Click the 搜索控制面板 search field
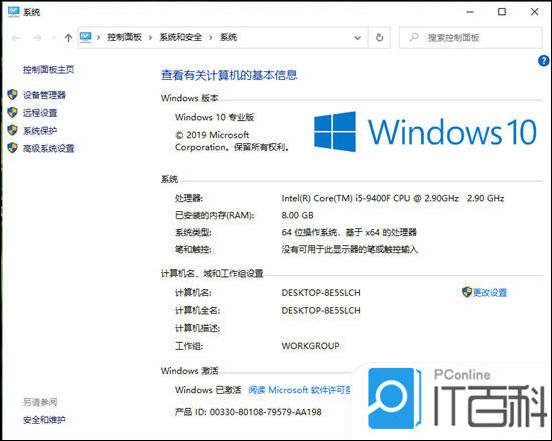The image size is (552, 441). 470,37
